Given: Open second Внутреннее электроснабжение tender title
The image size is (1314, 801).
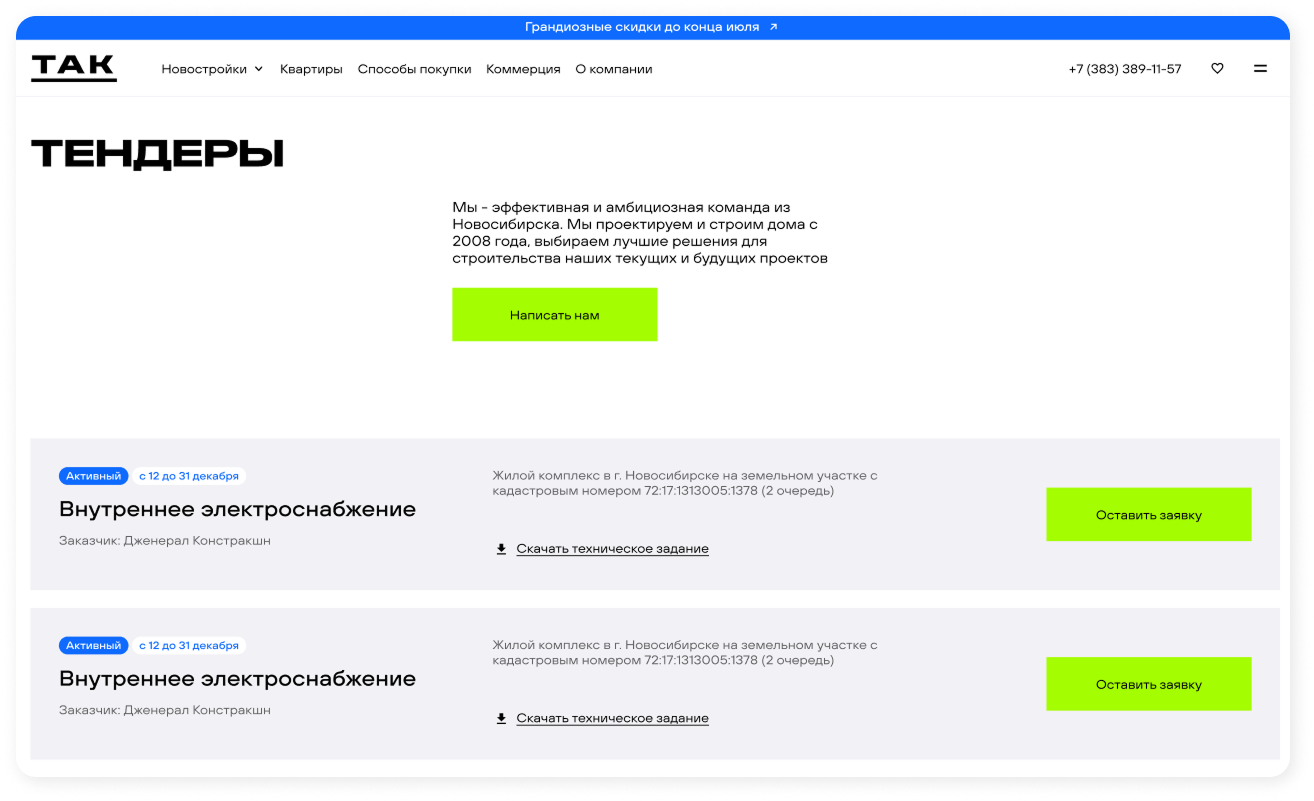Looking at the screenshot, I should point(237,679).
